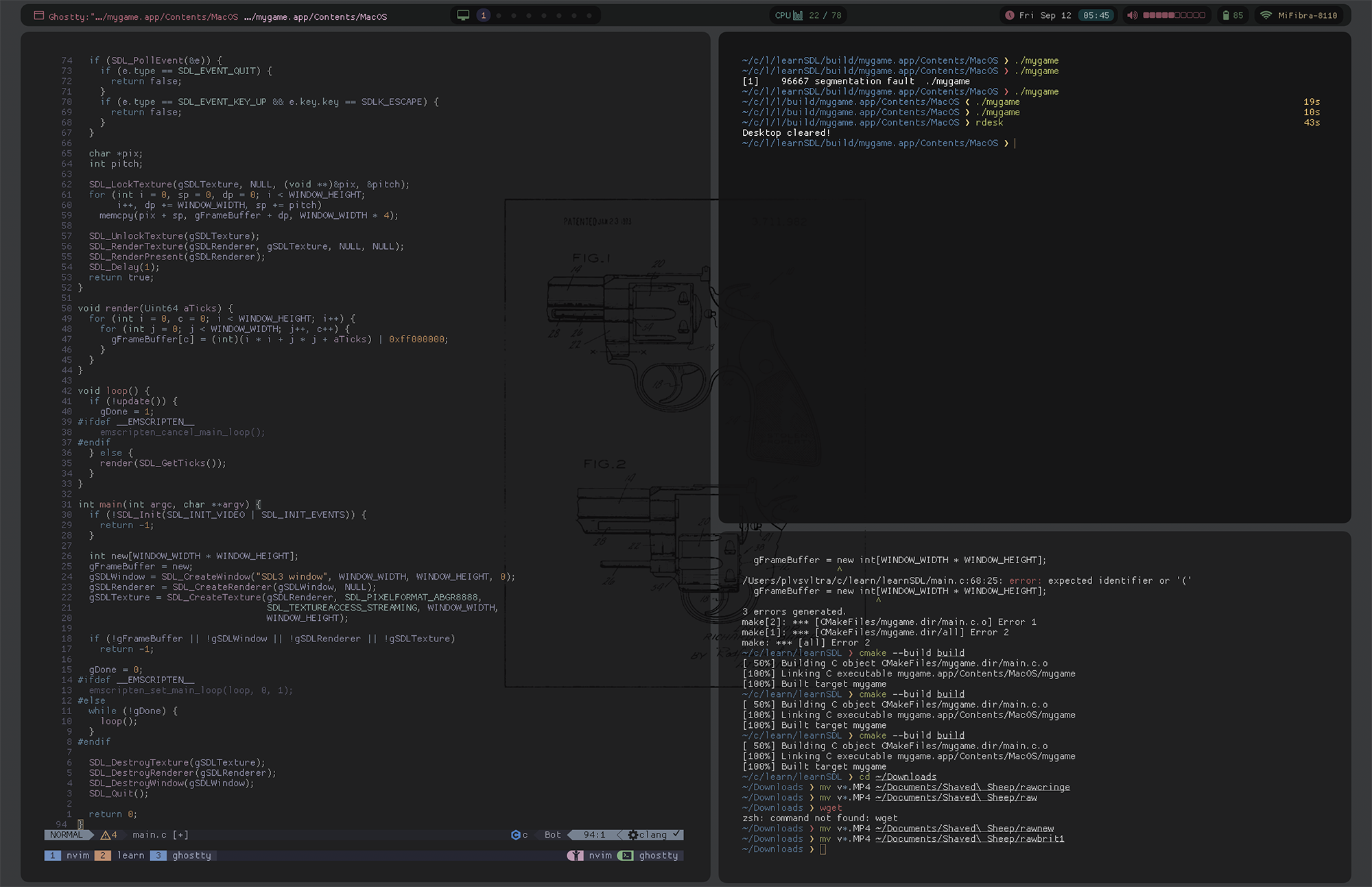Click the "SDL3 window" string literal
The height and width of the screenshot is (887, 1372).
[293, 577]
